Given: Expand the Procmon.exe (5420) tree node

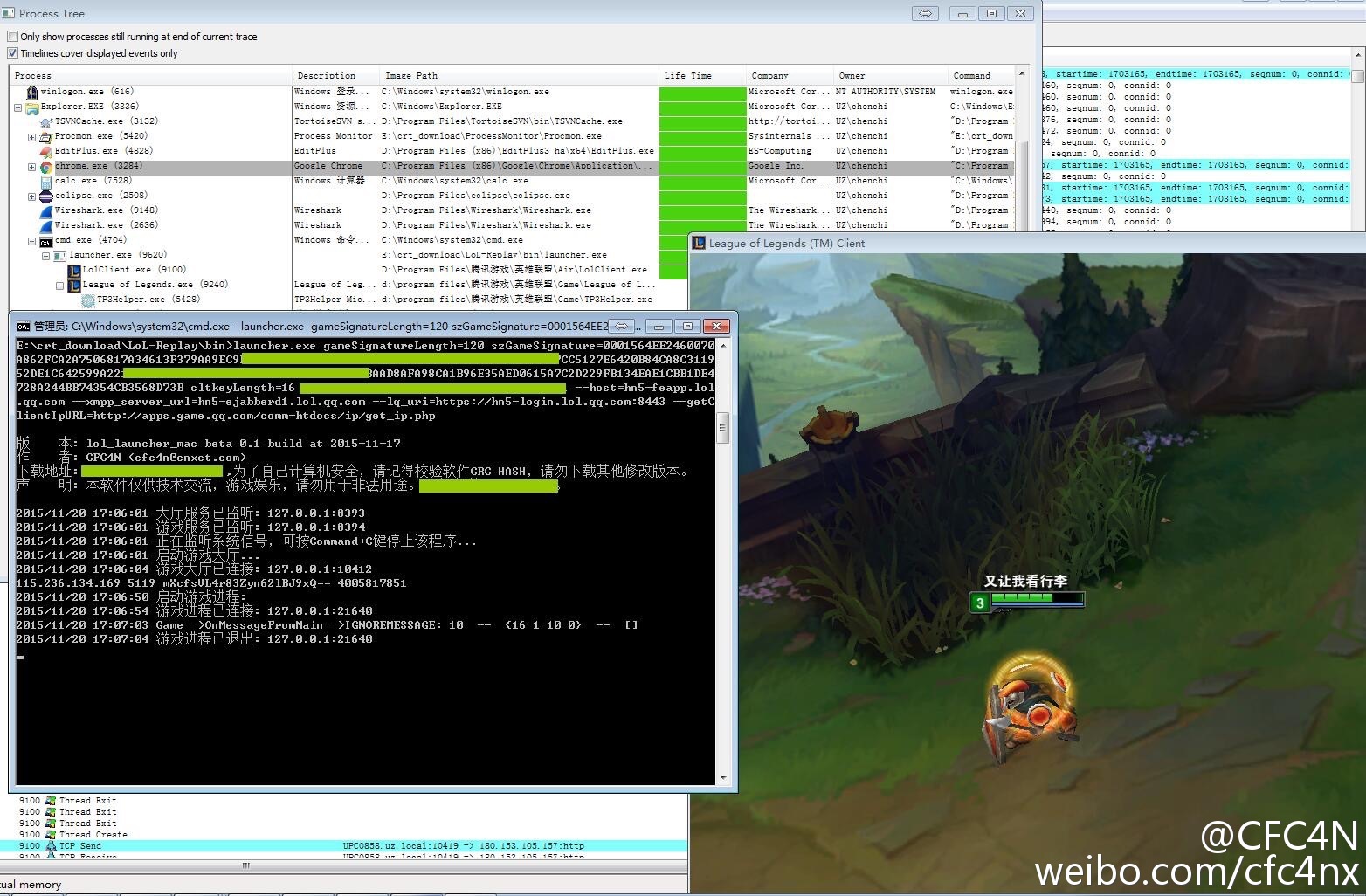Looking at the screenshot, I should [x=31, y=137].
